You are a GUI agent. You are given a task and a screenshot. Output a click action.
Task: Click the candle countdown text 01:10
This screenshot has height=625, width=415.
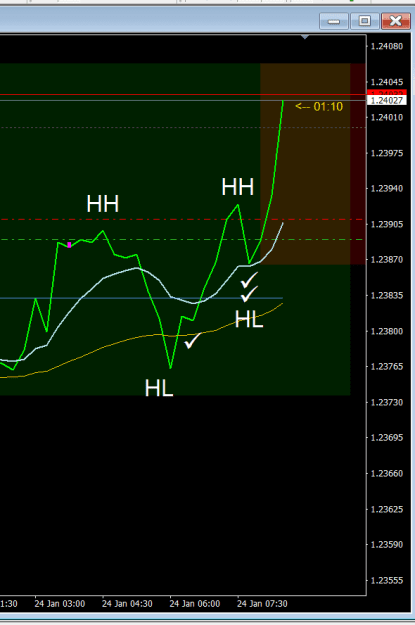328,107
